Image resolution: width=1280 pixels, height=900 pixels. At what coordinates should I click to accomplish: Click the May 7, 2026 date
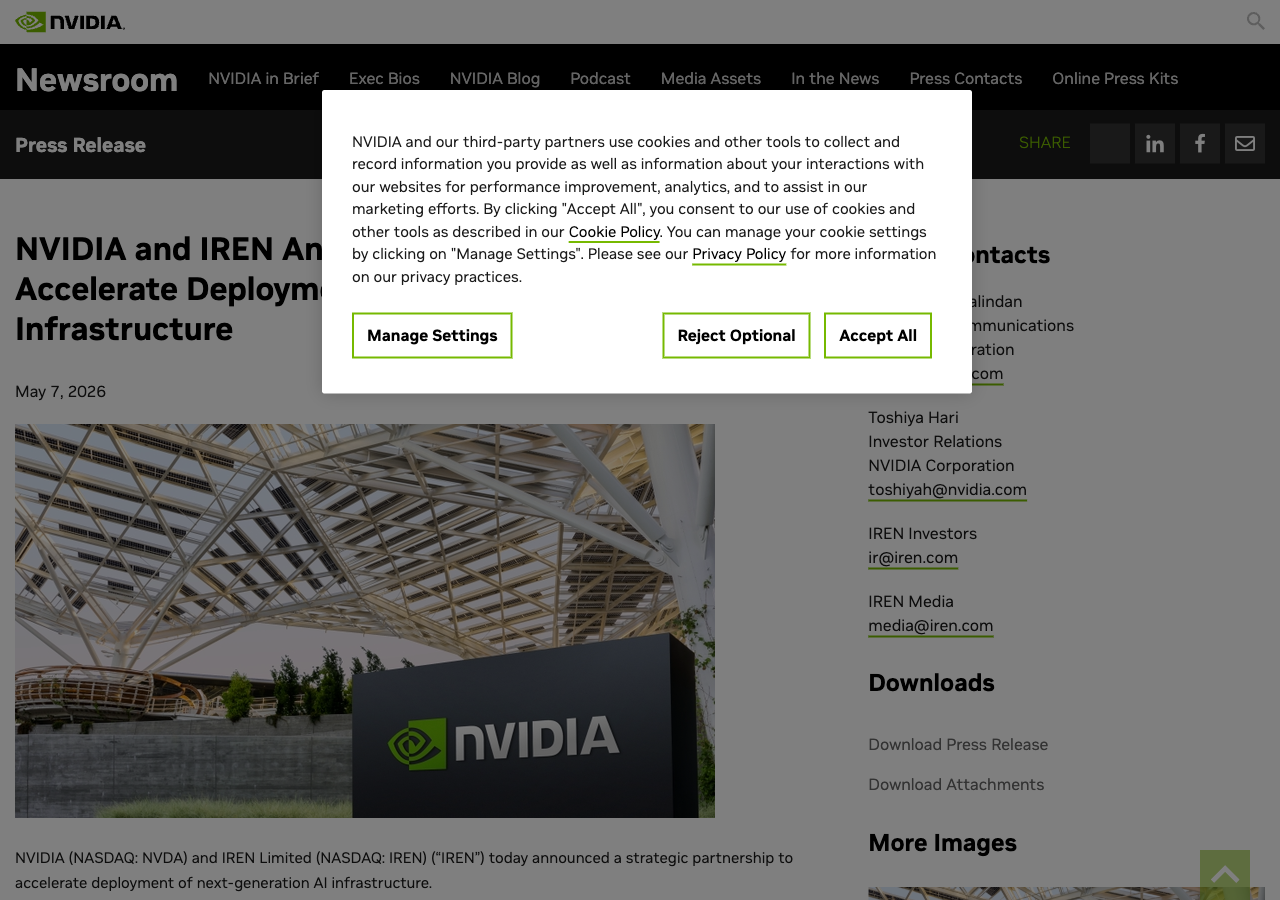click(x=60, y=391)
